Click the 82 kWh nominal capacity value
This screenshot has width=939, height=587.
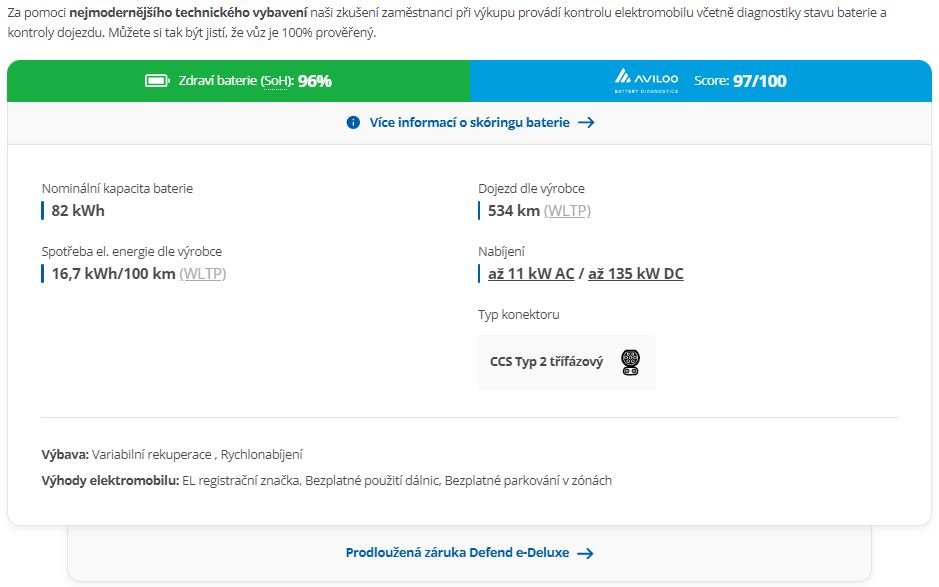78,210
